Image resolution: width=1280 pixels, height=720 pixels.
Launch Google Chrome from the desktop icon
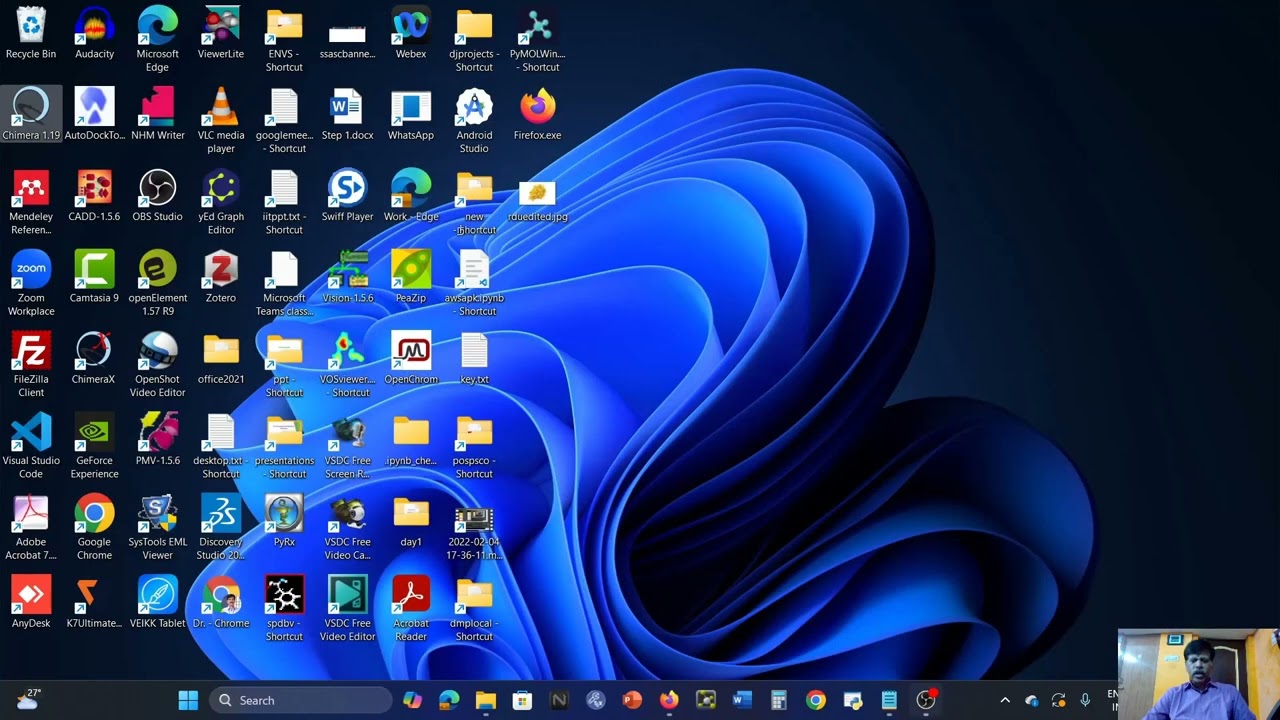click(x=94, y=527)
